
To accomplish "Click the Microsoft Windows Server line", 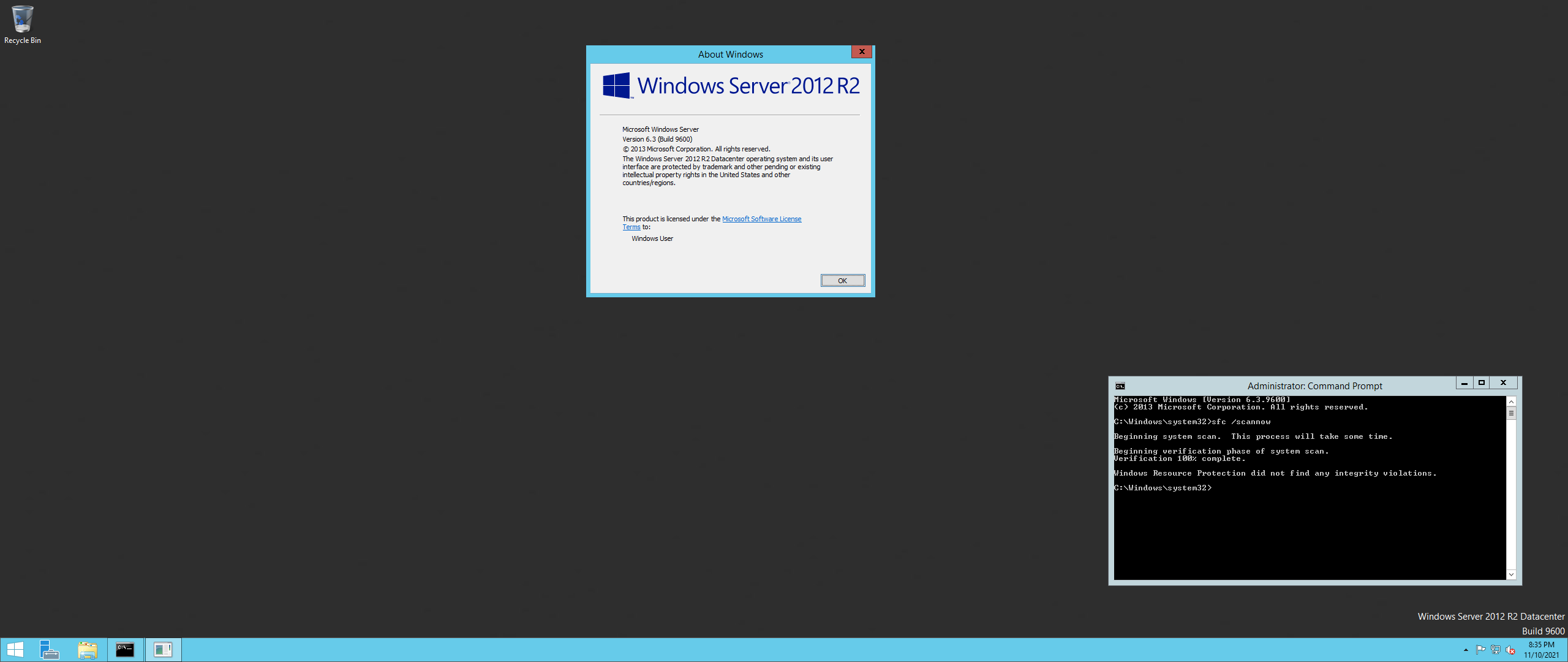I will pyautogui.click(x=660, y=129).
